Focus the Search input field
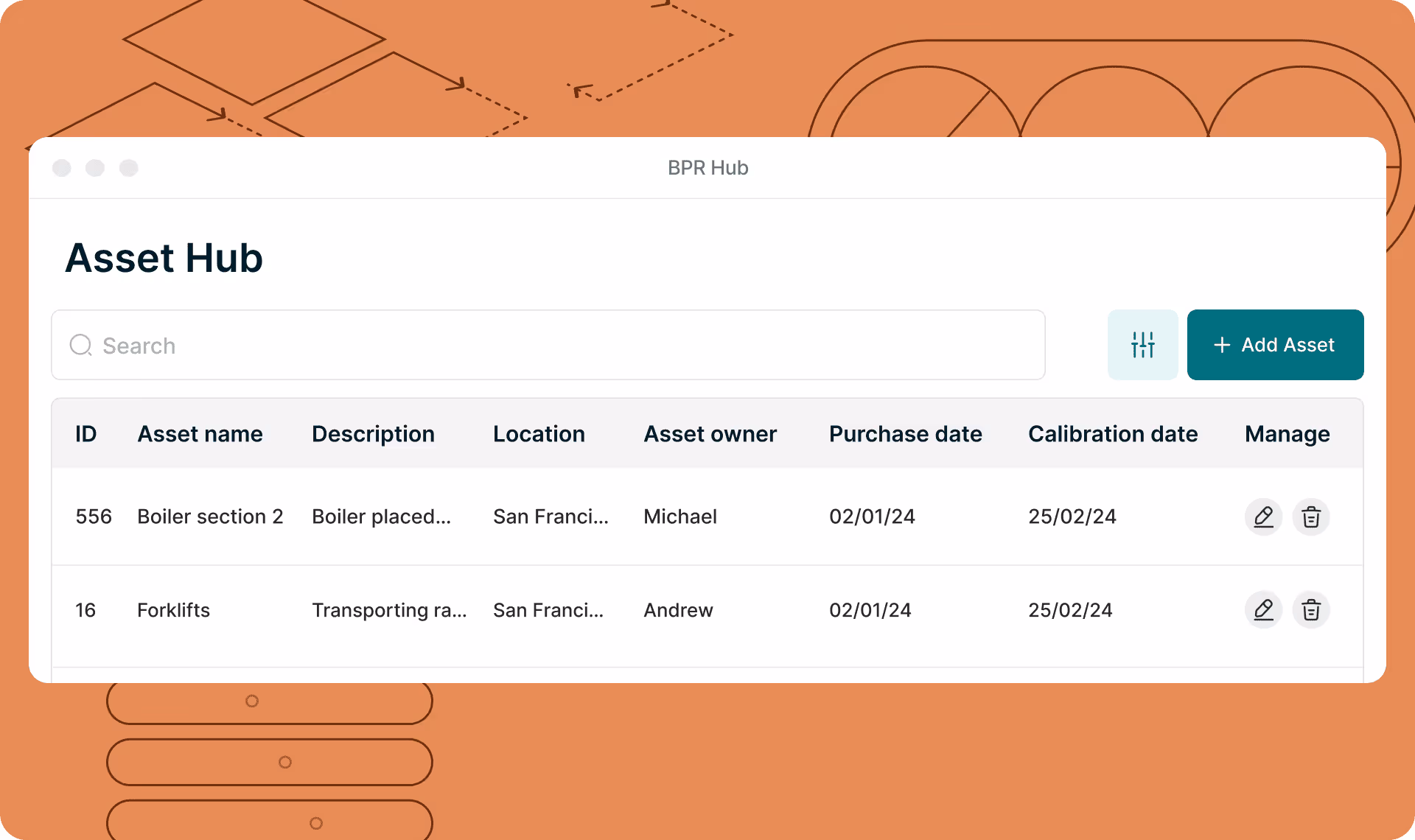Image resolution: width=1415 pixels, height=840 pixels. pyautogui.click(x=560, y=345)
